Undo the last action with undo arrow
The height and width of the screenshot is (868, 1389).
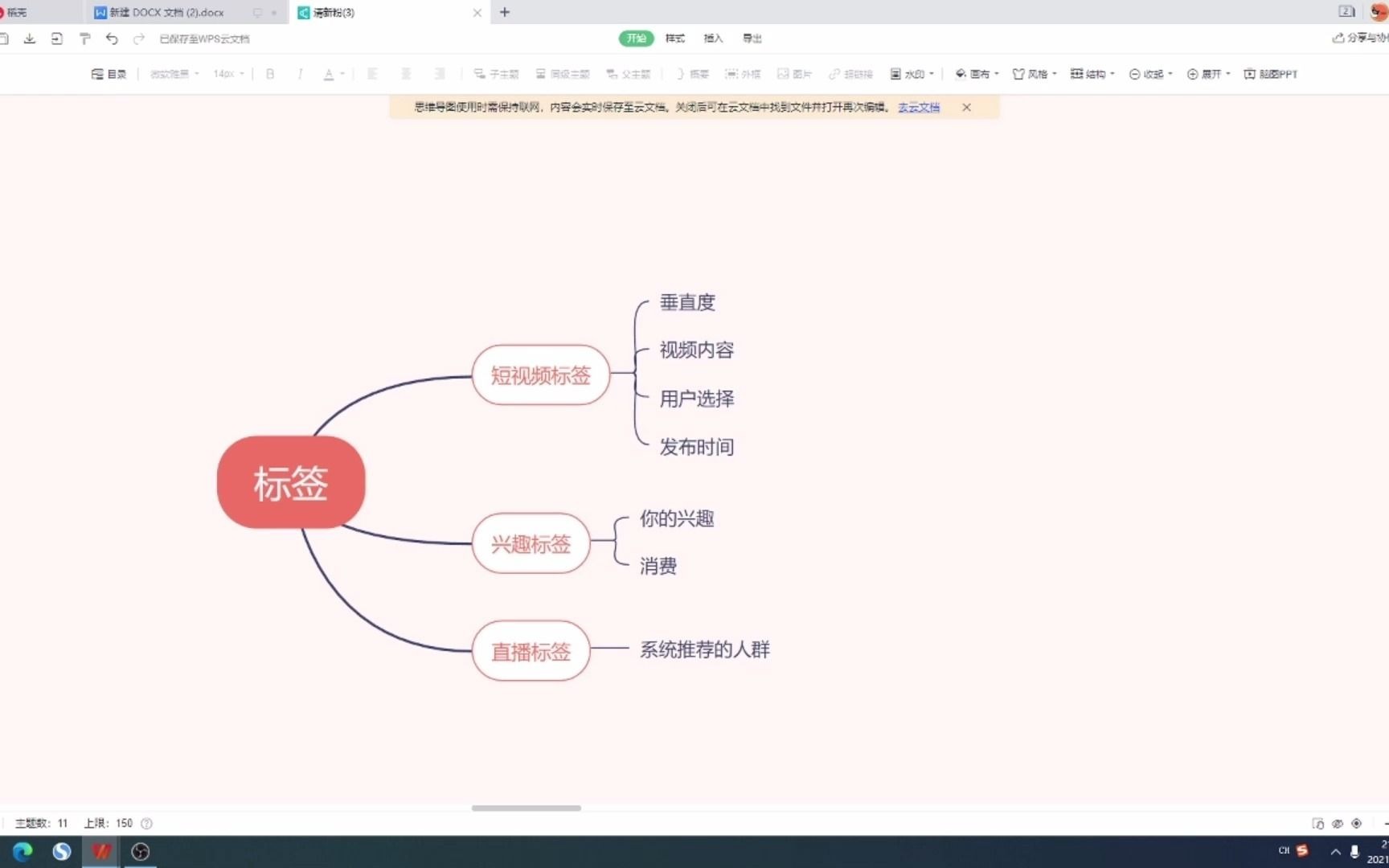click(x=112, y=39)
